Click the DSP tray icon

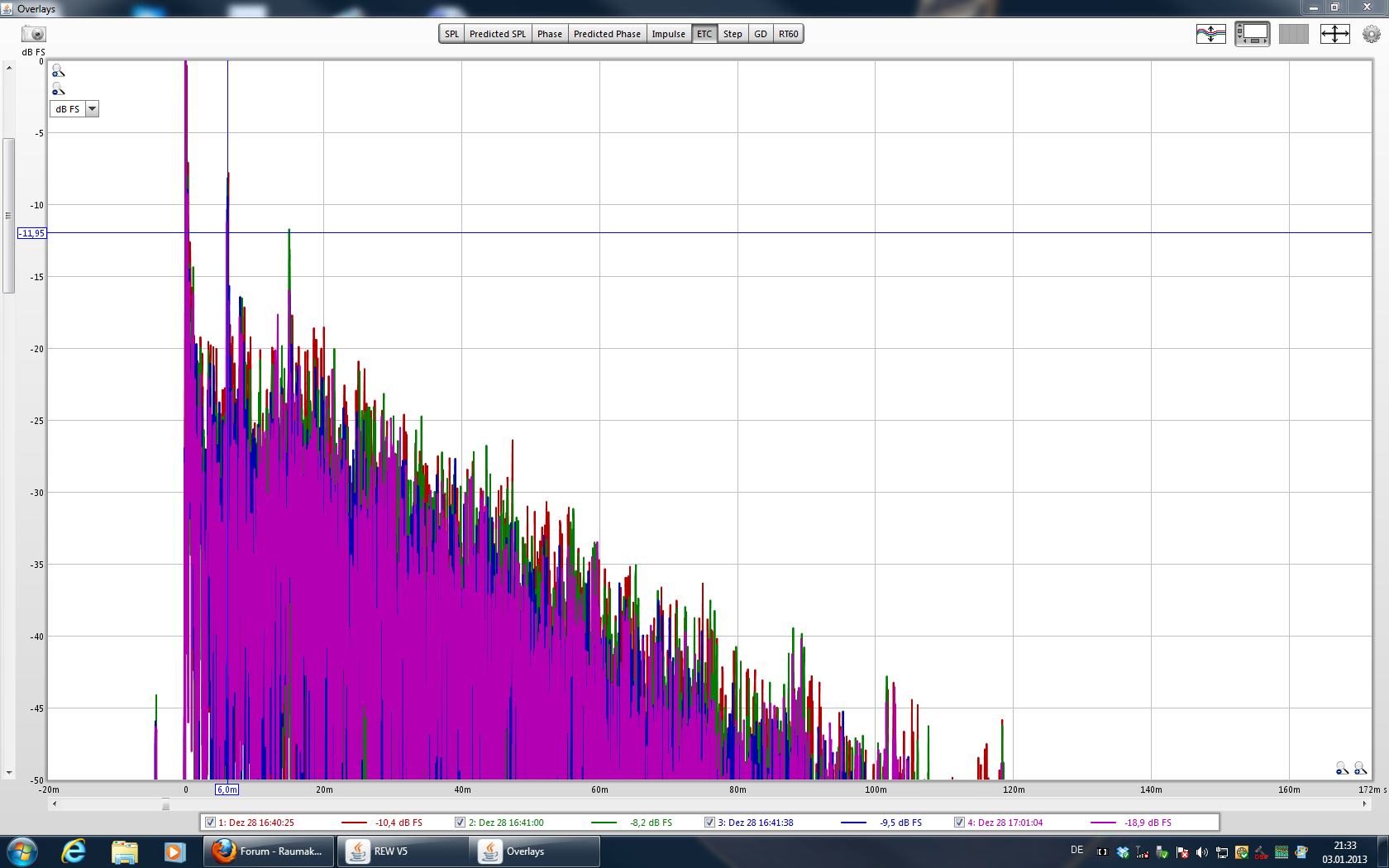point(1262,852)
